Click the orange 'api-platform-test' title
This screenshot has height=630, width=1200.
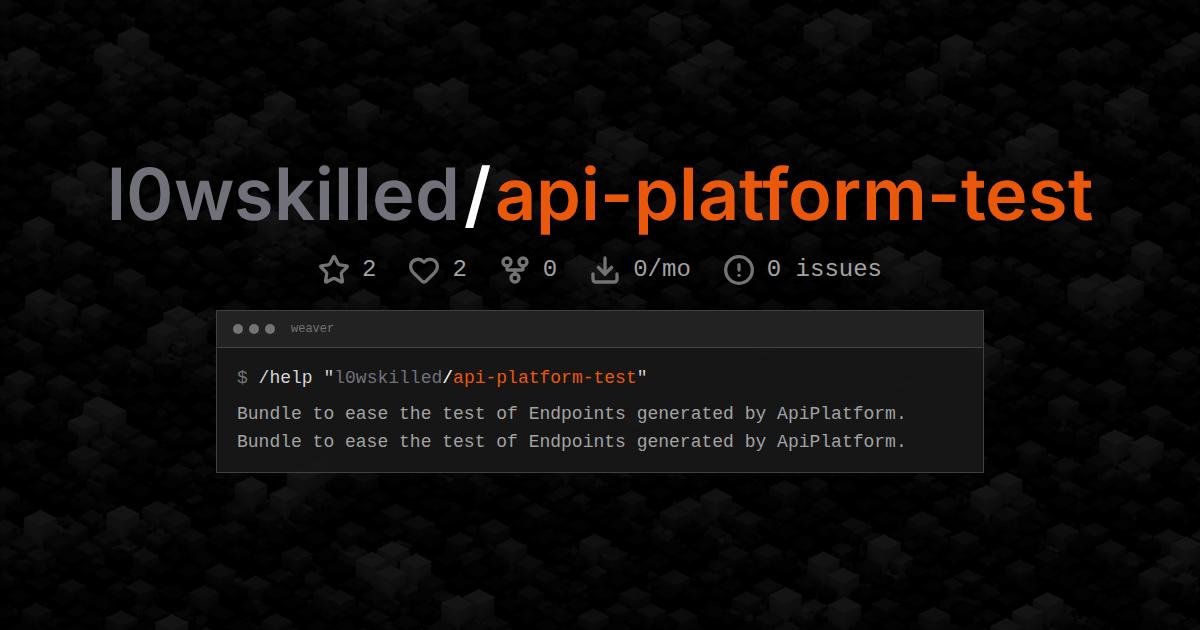coord(794,198)
